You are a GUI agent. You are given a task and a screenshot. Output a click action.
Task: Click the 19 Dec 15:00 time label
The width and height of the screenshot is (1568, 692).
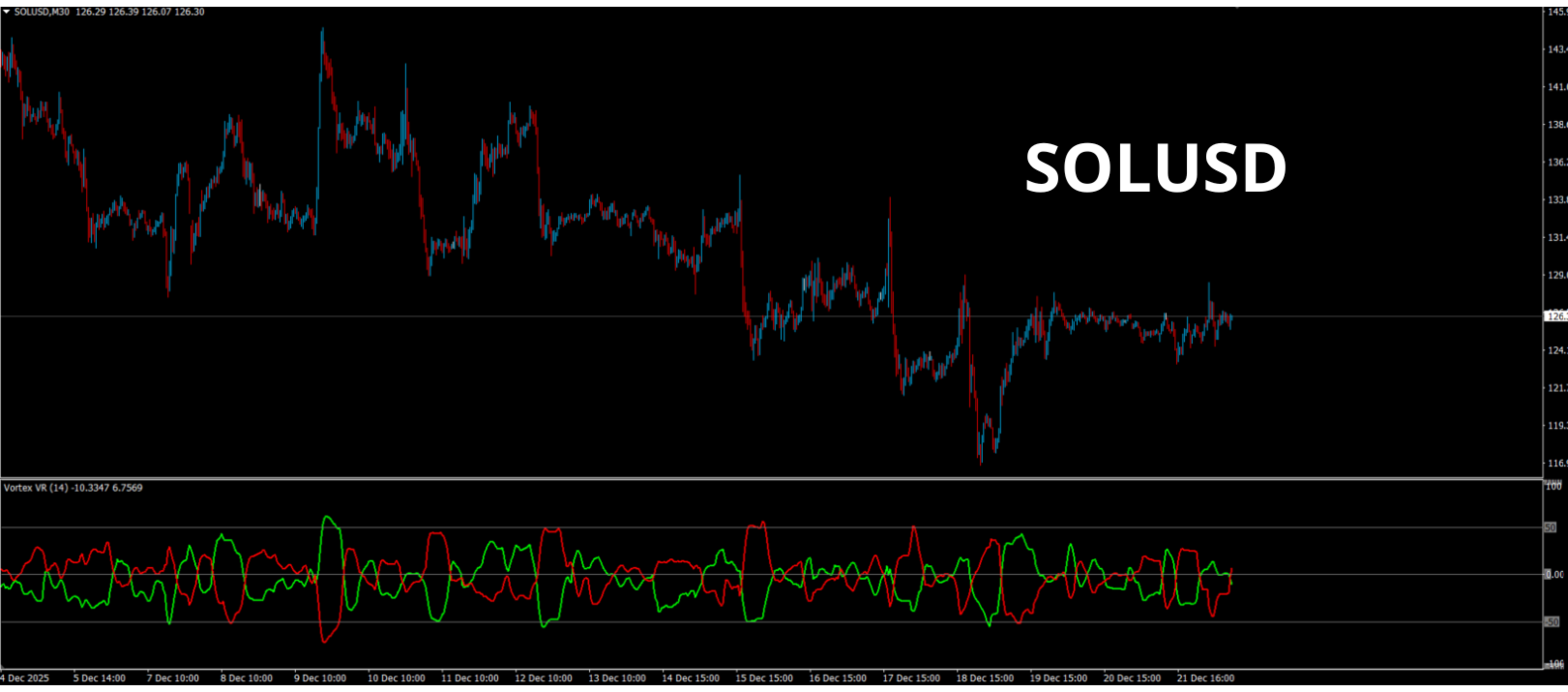1058,678
